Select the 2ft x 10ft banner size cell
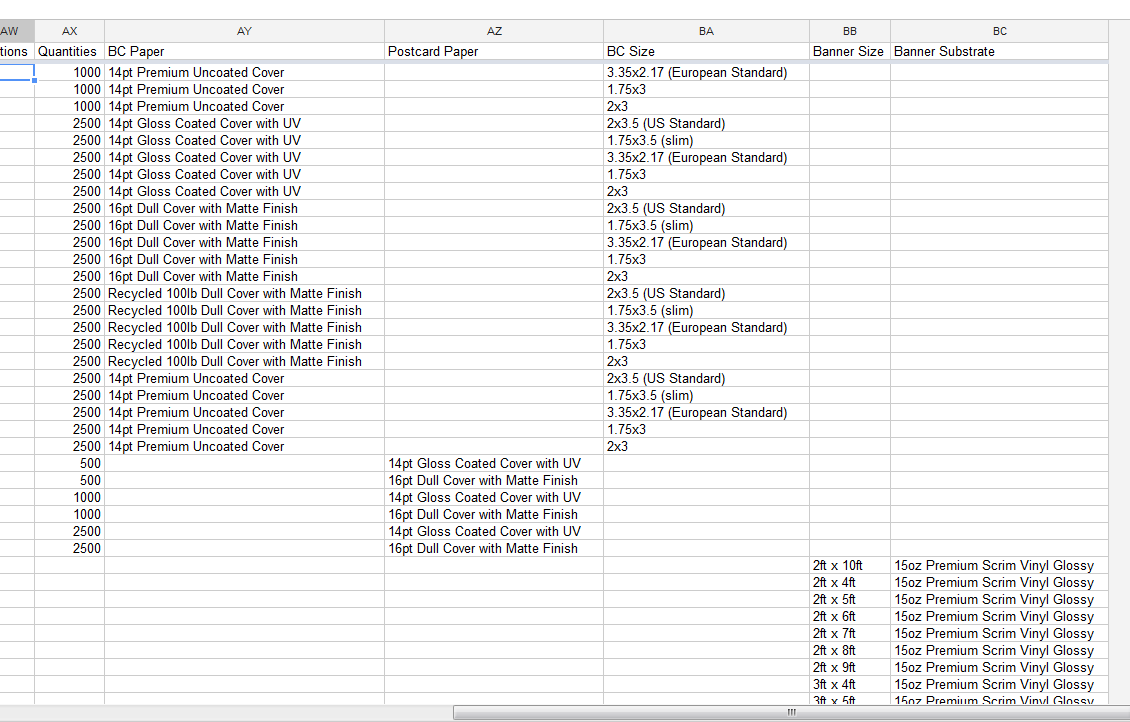Screen dimensions: 1130x722 point(850,566)
